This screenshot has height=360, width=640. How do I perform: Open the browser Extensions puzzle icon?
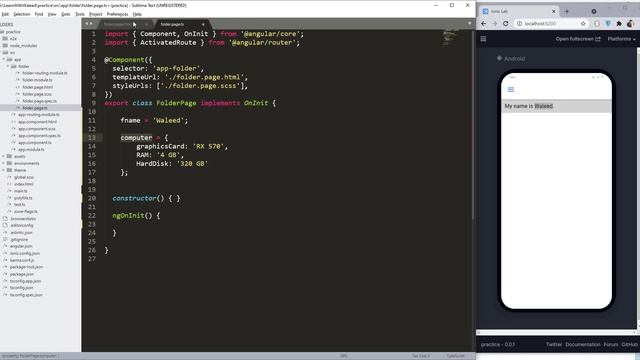click(x=619, y=24)
